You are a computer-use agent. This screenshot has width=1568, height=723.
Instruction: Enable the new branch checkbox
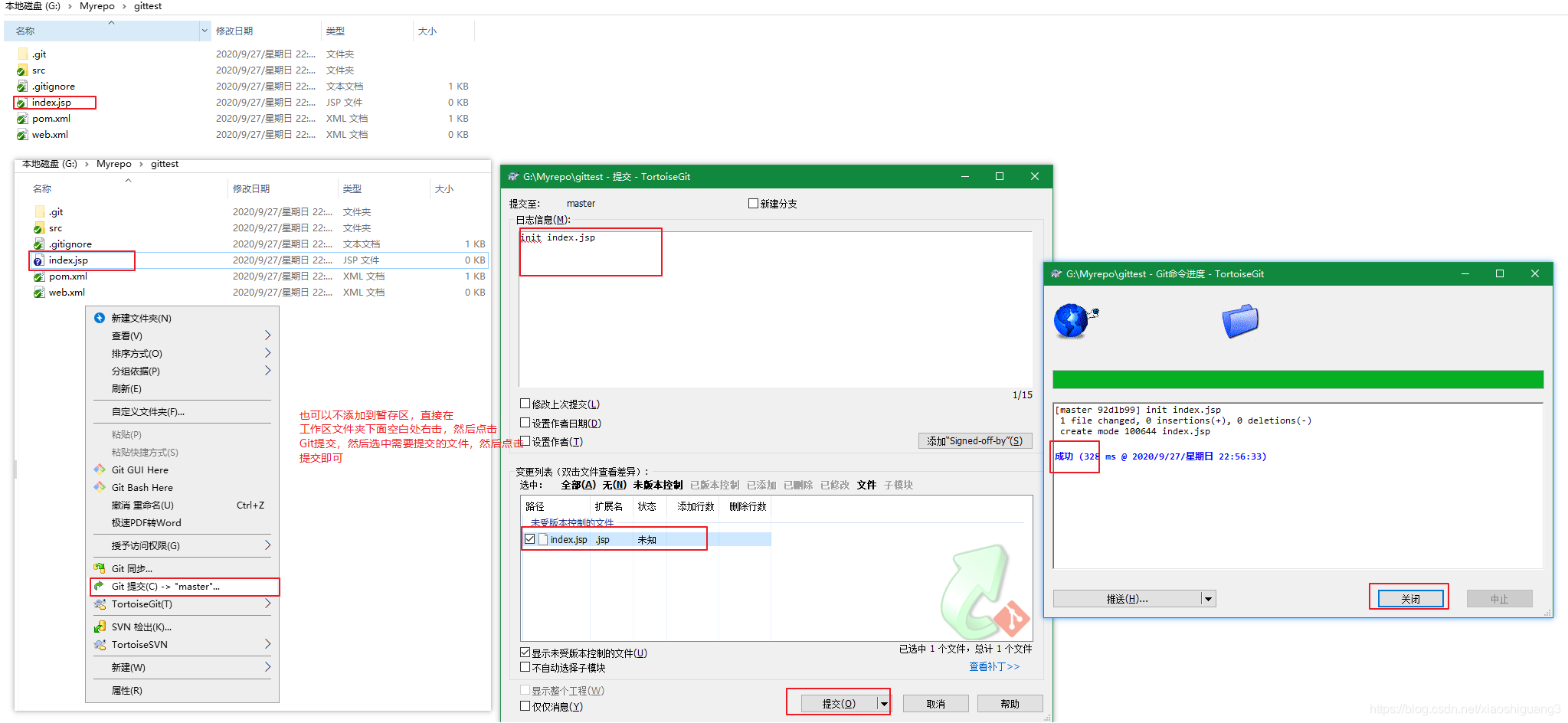(x=753, y=203)
